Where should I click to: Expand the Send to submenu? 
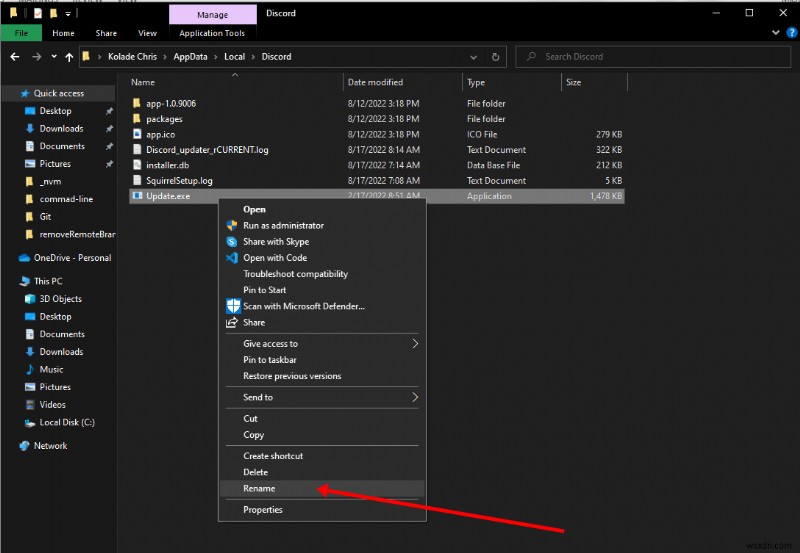(x=322, y=397)
